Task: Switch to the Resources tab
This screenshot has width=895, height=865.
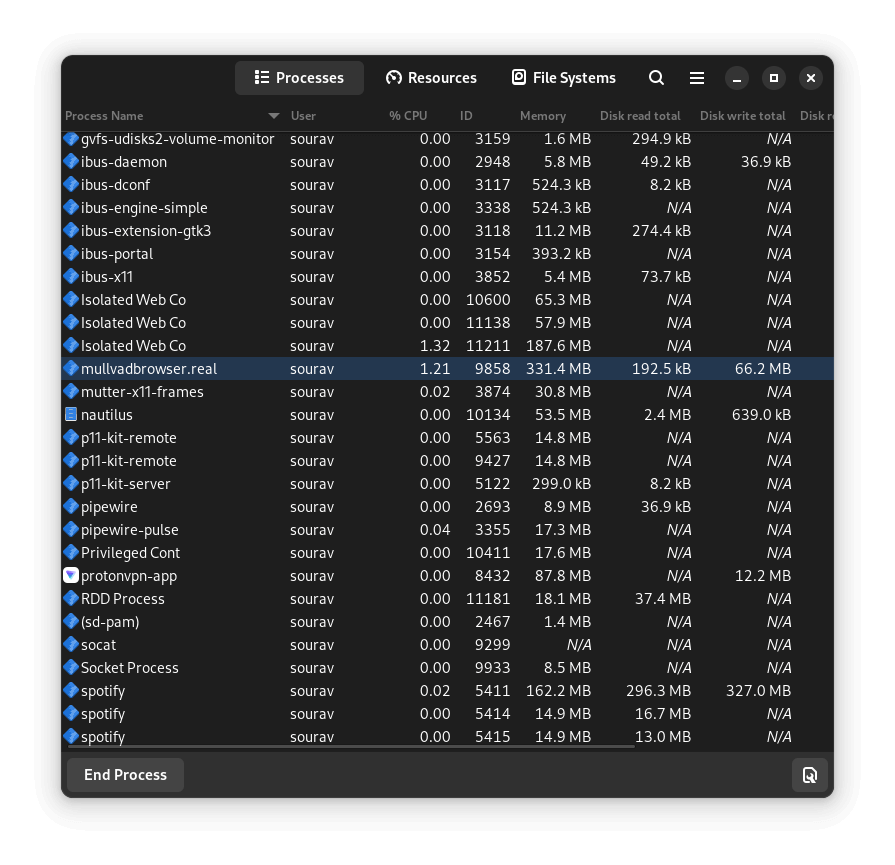Action: pyautogui.click(x=431, y=78)
